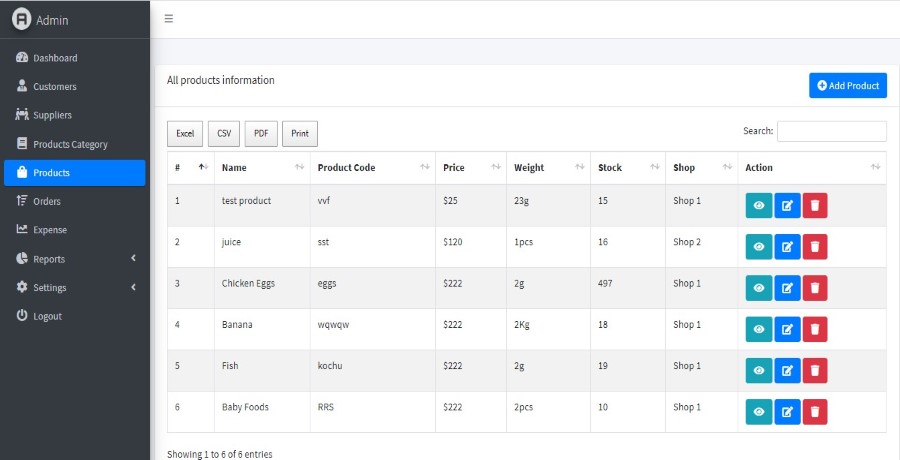Toggle the sidebar hamburger menu
Image resolution: width=900 pixels, height=460 pixels.
tap(169, 18)
